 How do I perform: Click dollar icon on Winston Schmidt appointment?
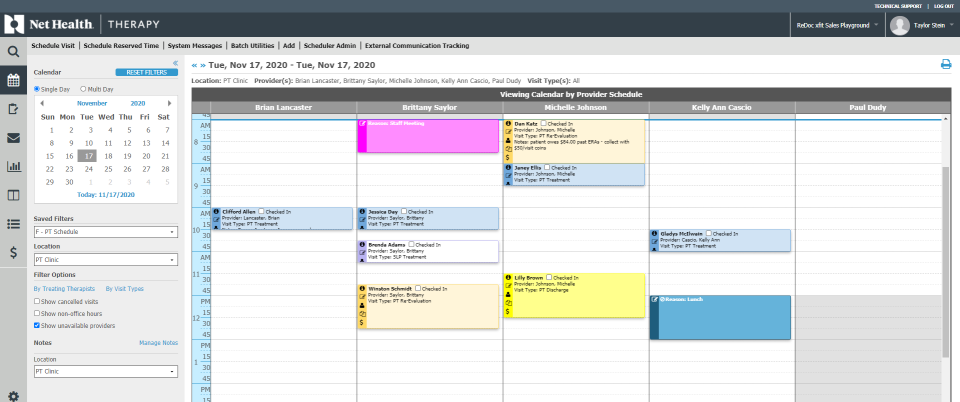coord(361,322)
